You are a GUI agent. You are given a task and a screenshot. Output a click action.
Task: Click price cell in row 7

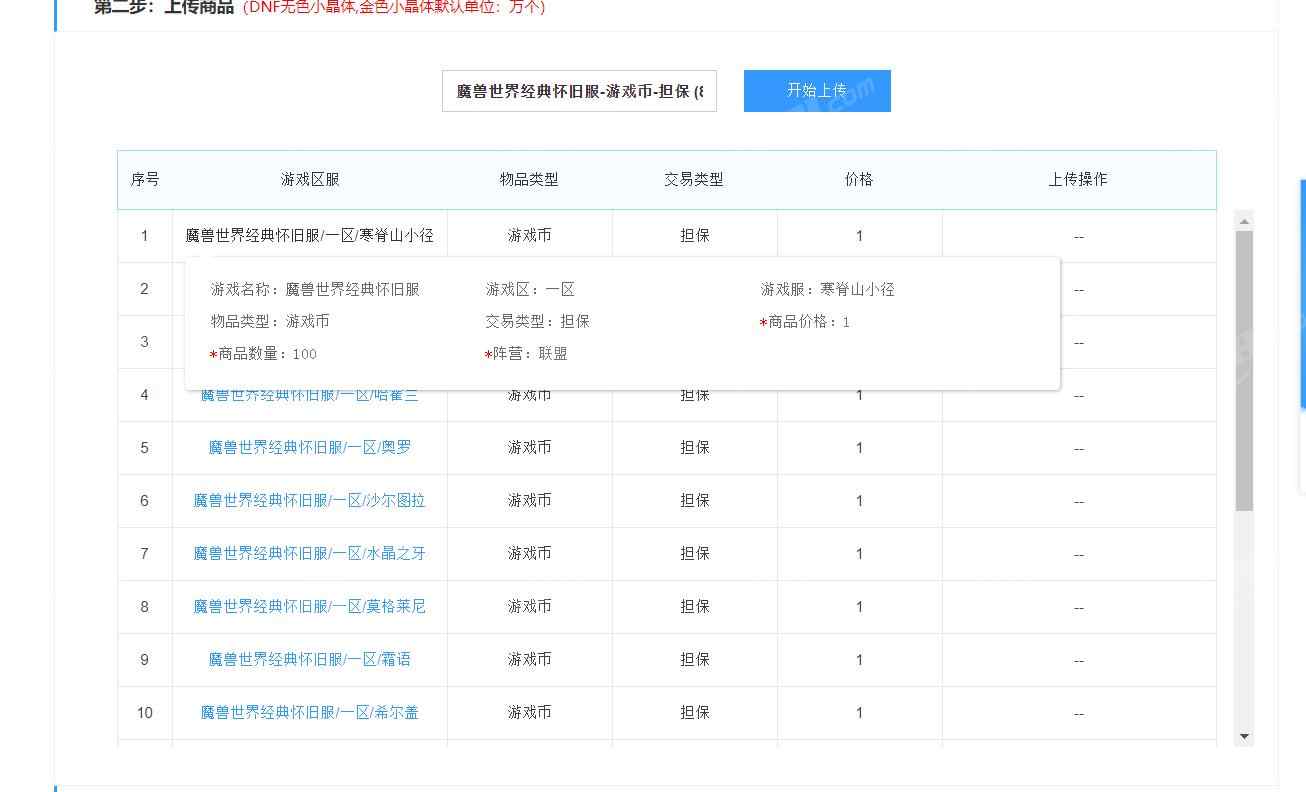[859, 554]
